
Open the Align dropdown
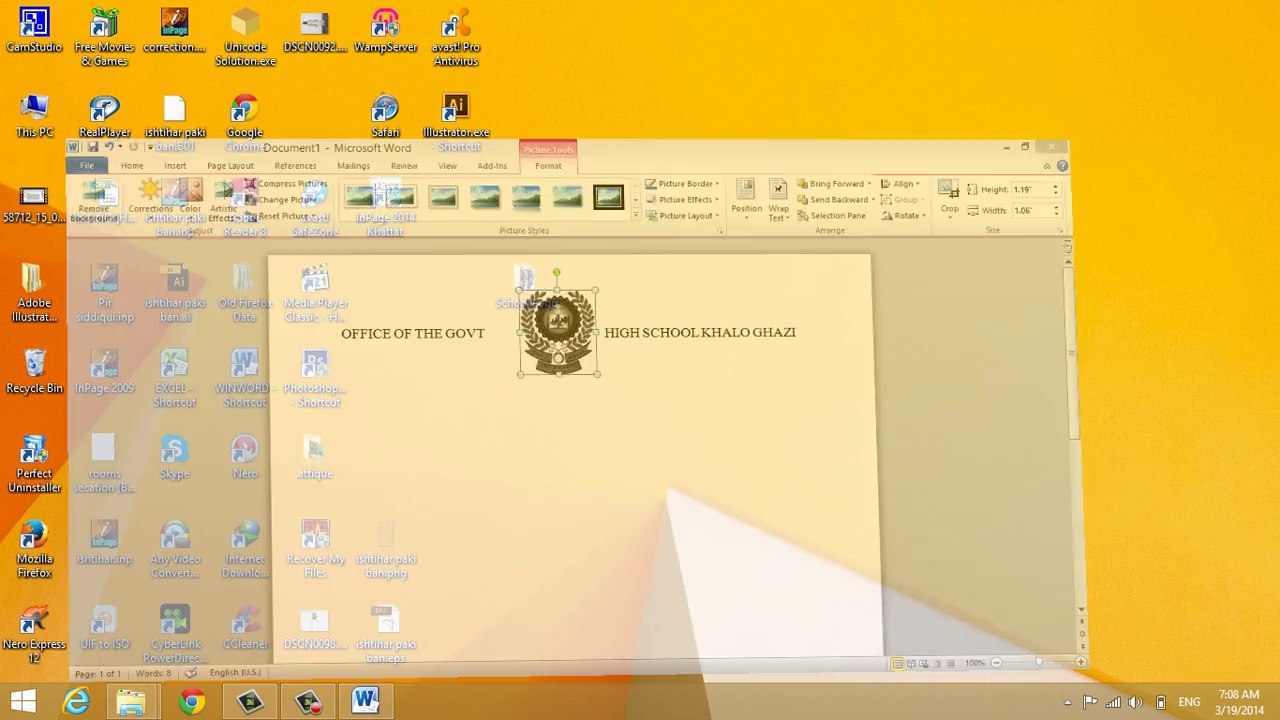click(x=900, y=184)
